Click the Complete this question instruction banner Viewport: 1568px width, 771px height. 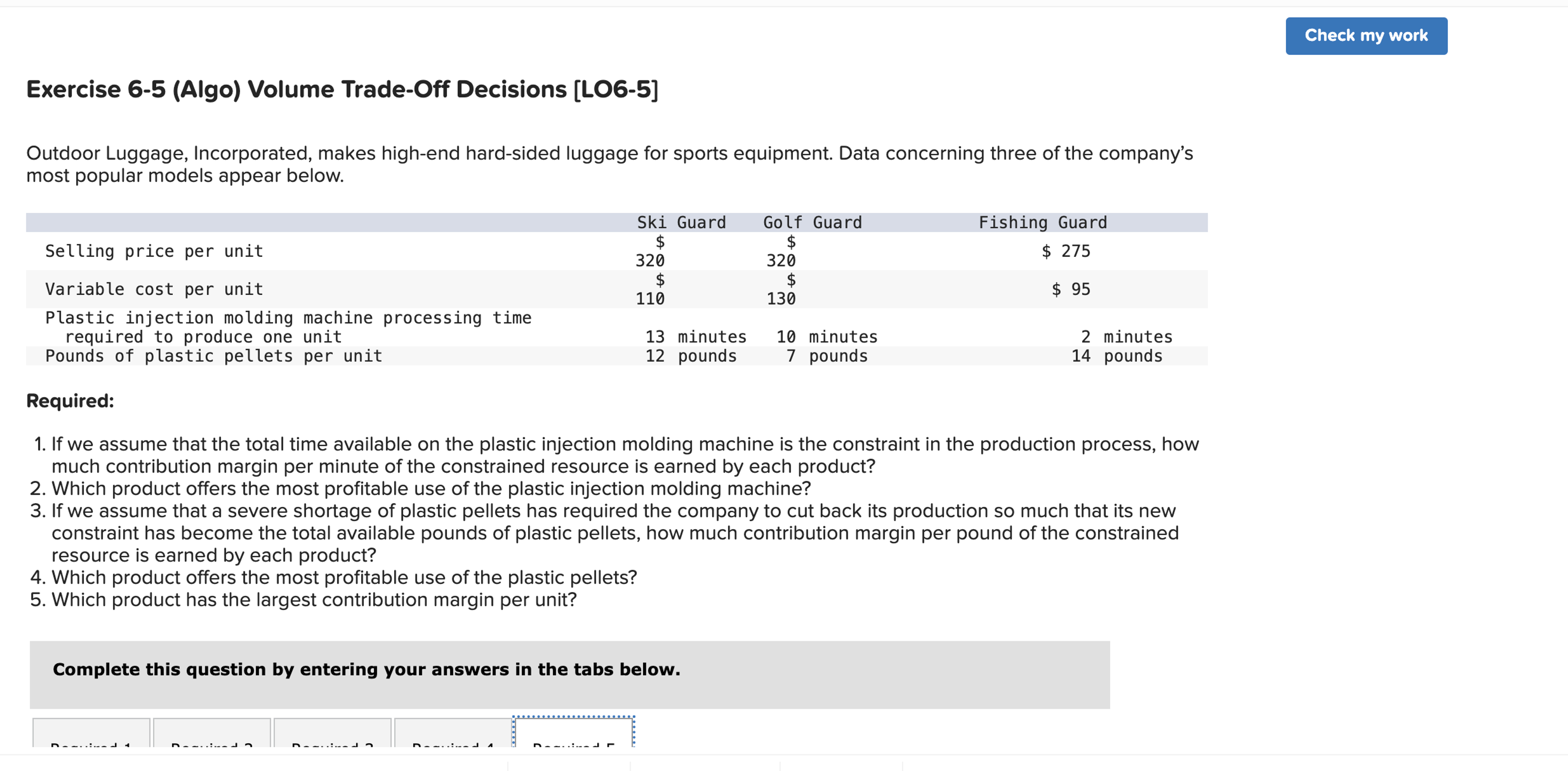pos(366,669)
